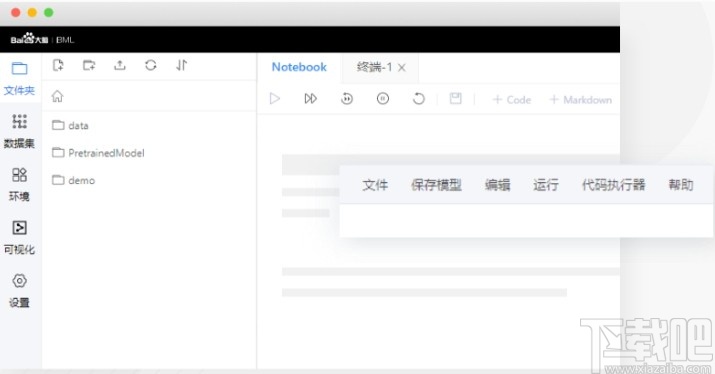The height and width of the screenshot is (374, 715).
Task: Create a new file with toolbar icon
Action: pos(58,65)
